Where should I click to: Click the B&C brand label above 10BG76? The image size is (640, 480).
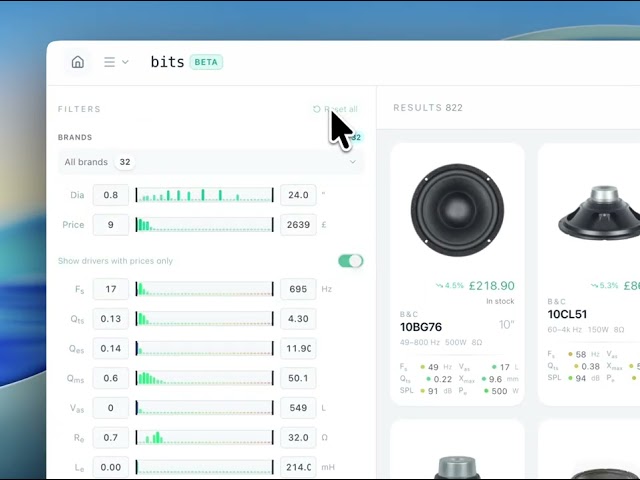tap(409, 314)
